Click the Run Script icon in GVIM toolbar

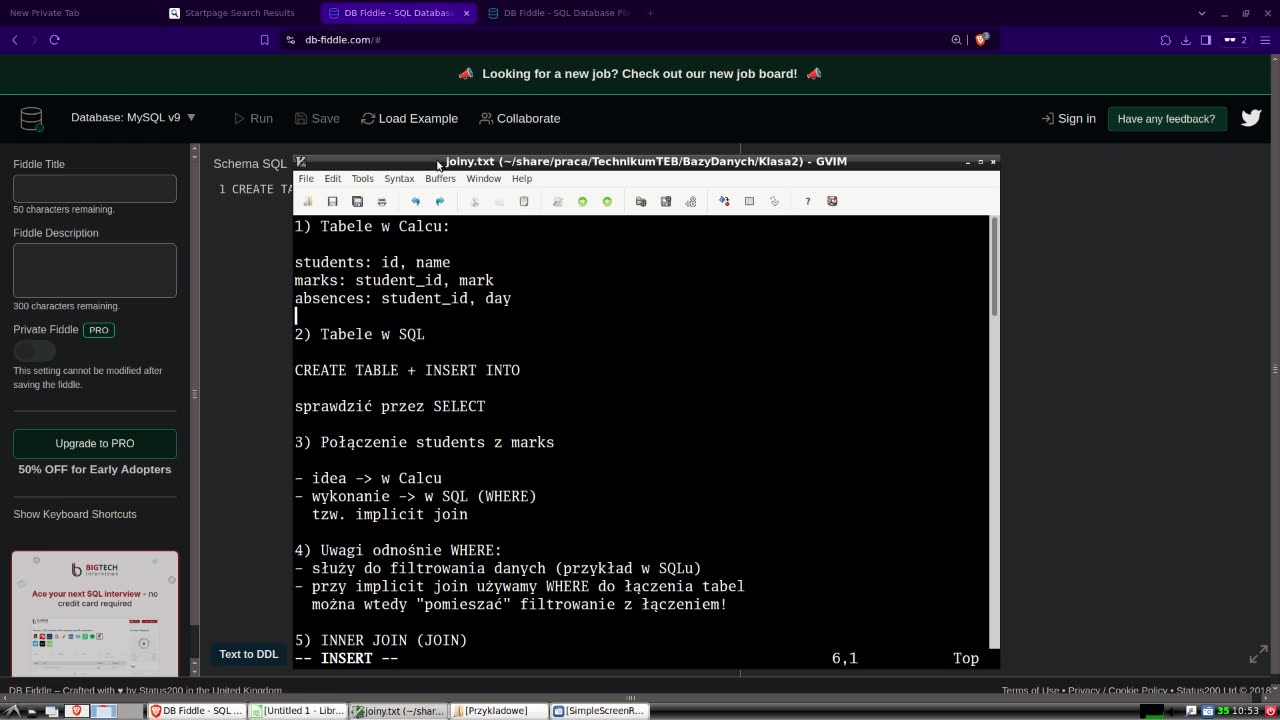(x=691, y=201)
